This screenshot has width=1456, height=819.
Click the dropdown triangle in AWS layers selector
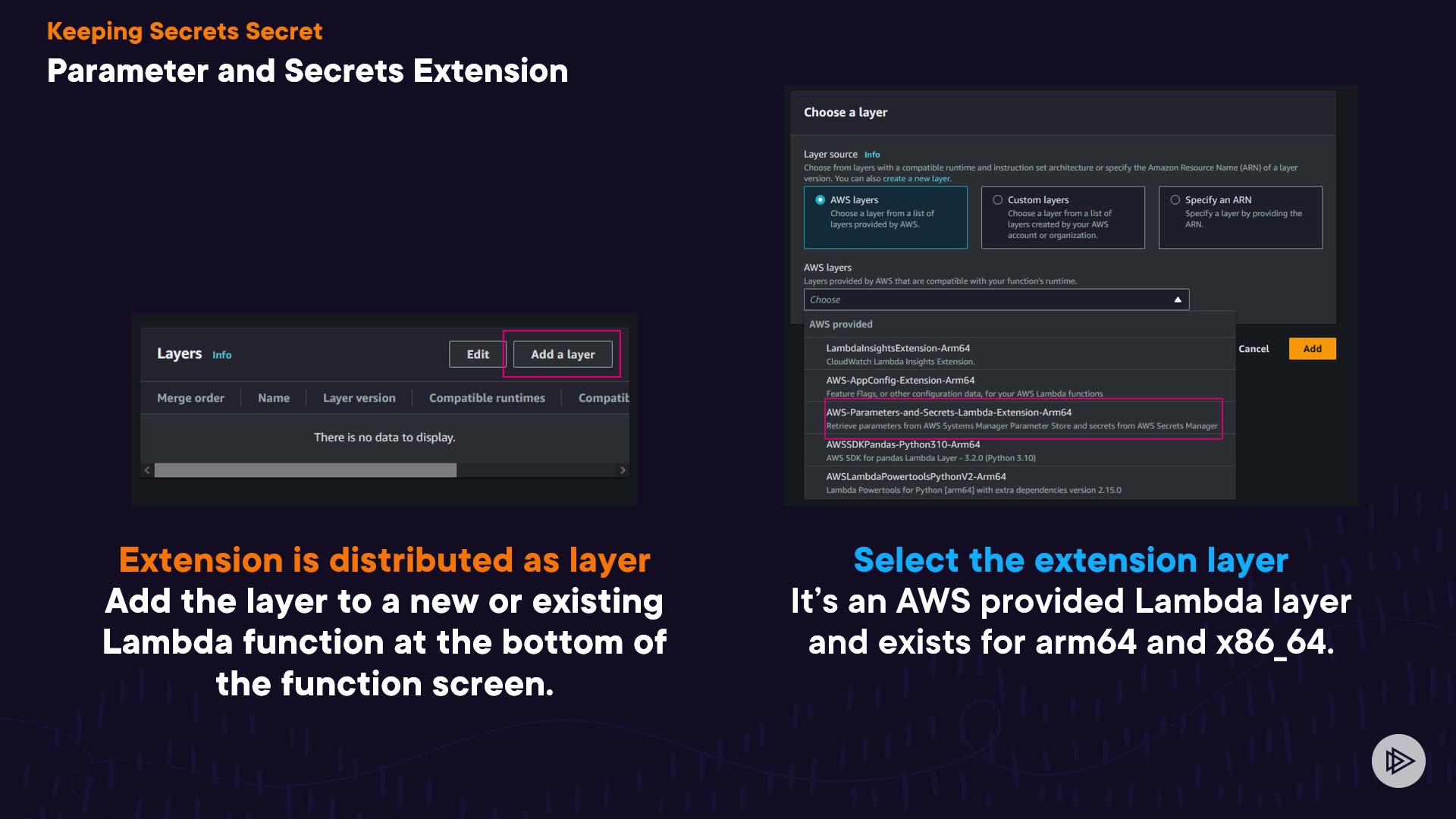(1178, 300)
